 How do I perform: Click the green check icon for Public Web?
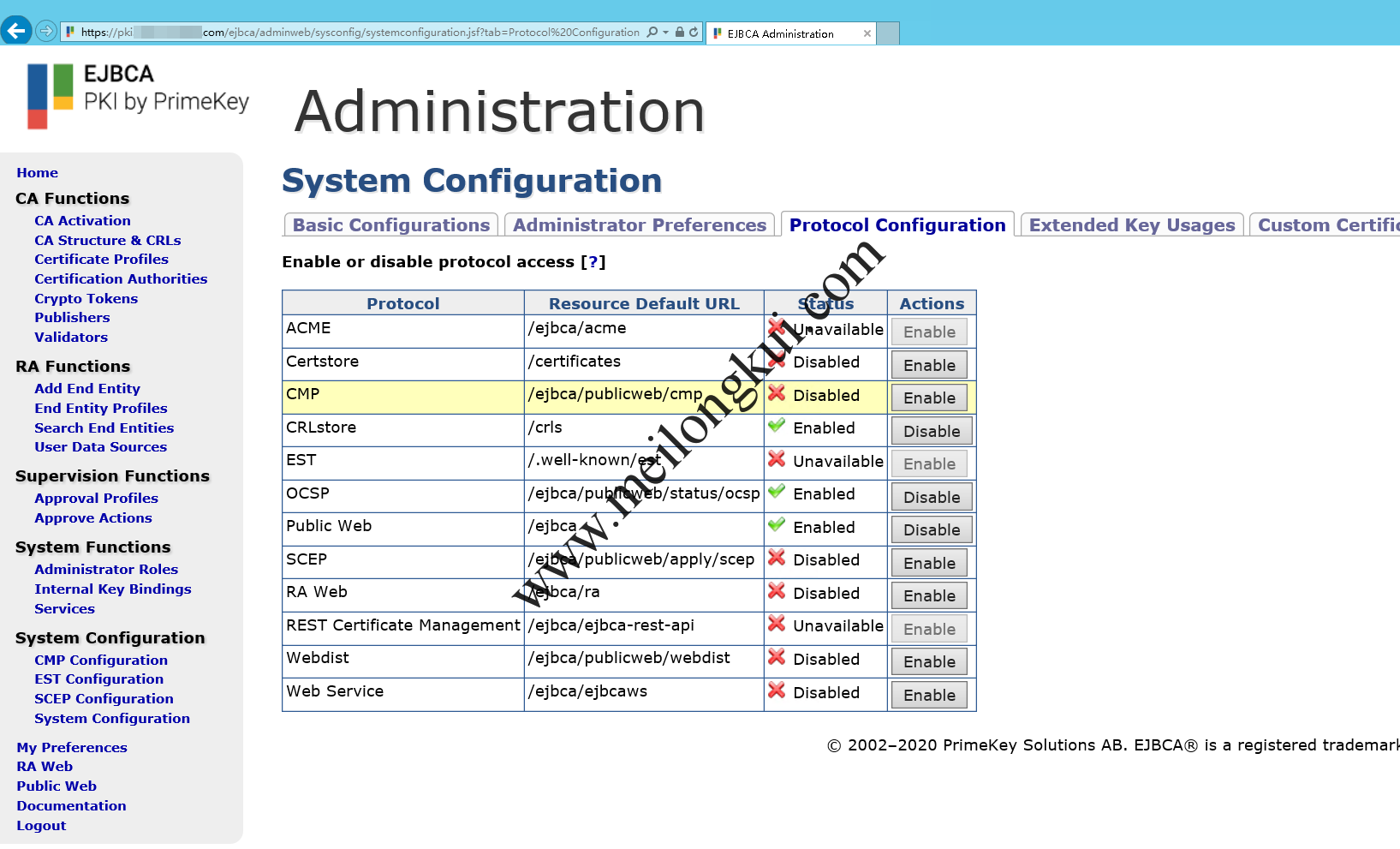click(777, 524)
